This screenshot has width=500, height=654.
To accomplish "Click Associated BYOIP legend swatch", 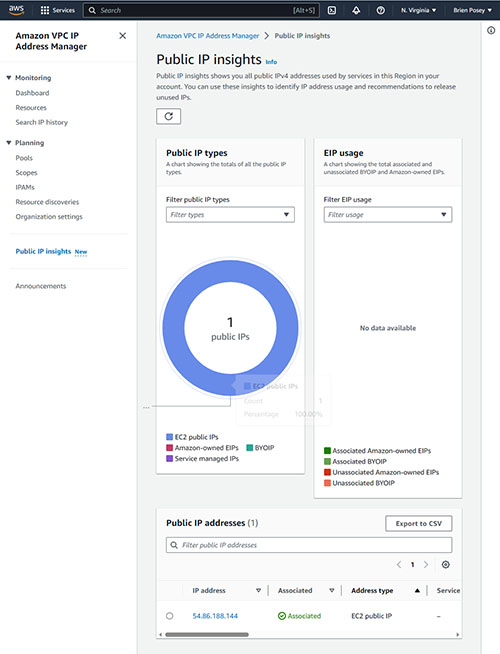I will pyautogui.click(x=327, y=461).
